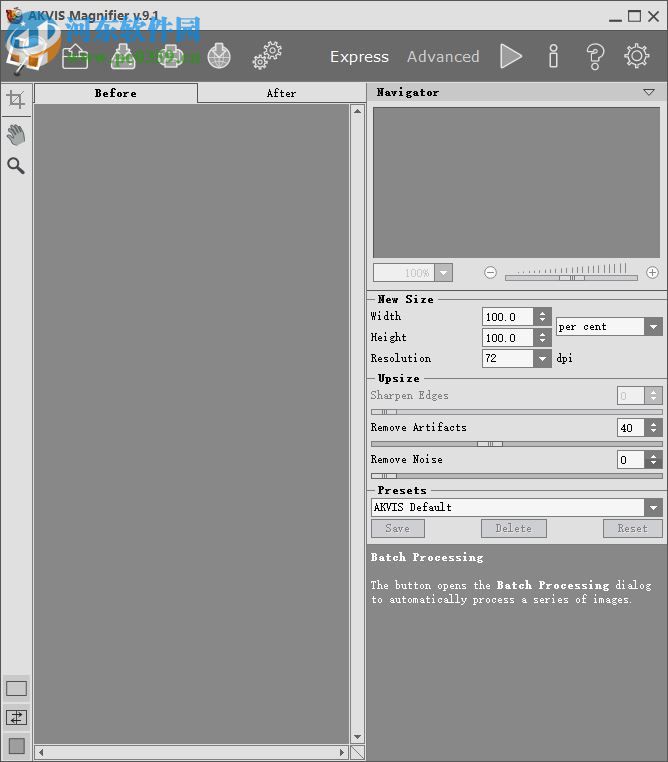Click the Height value field
Screen dimensions: 668x762
[508, 338]
